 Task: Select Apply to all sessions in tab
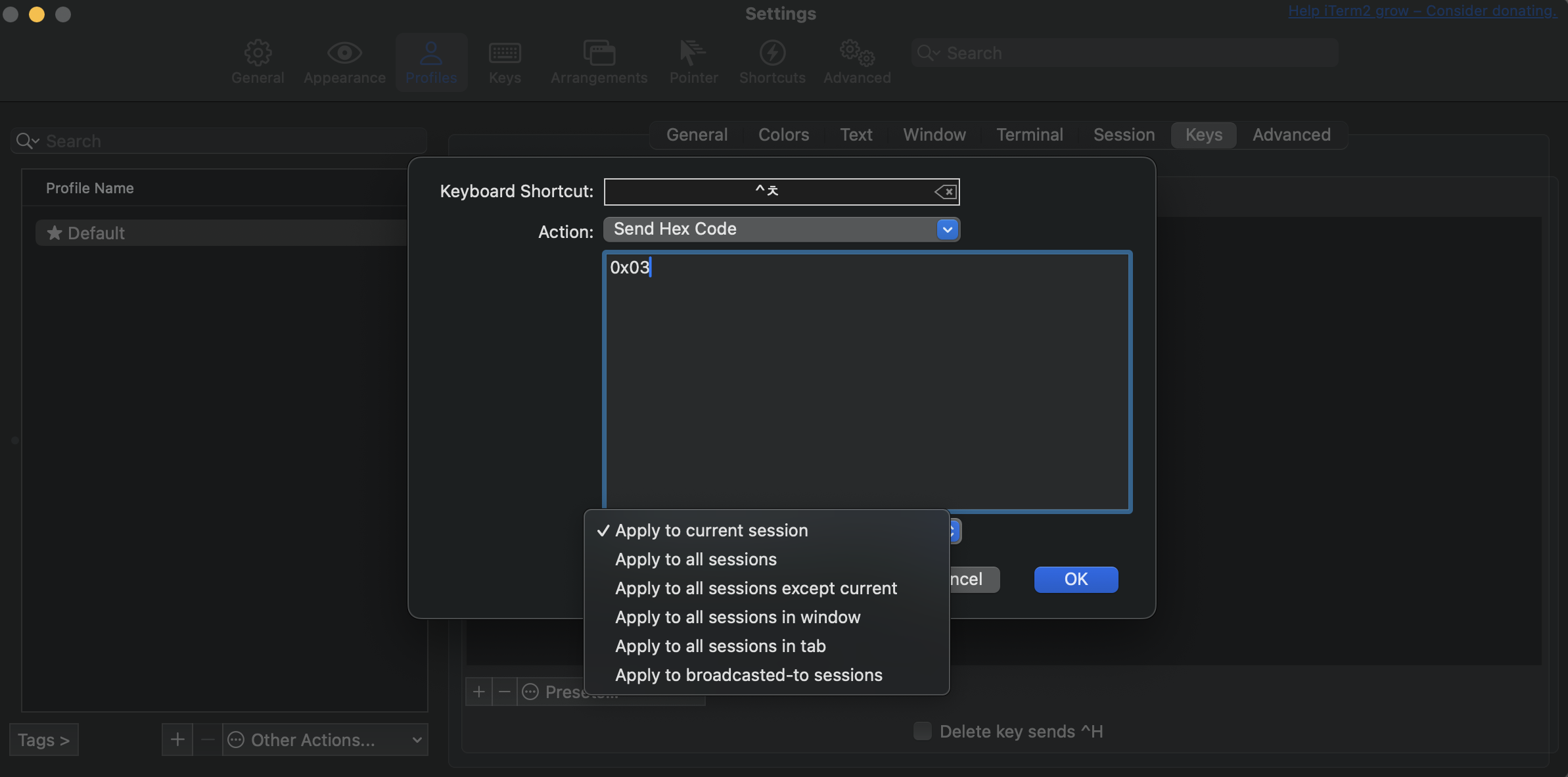(720, 646)
